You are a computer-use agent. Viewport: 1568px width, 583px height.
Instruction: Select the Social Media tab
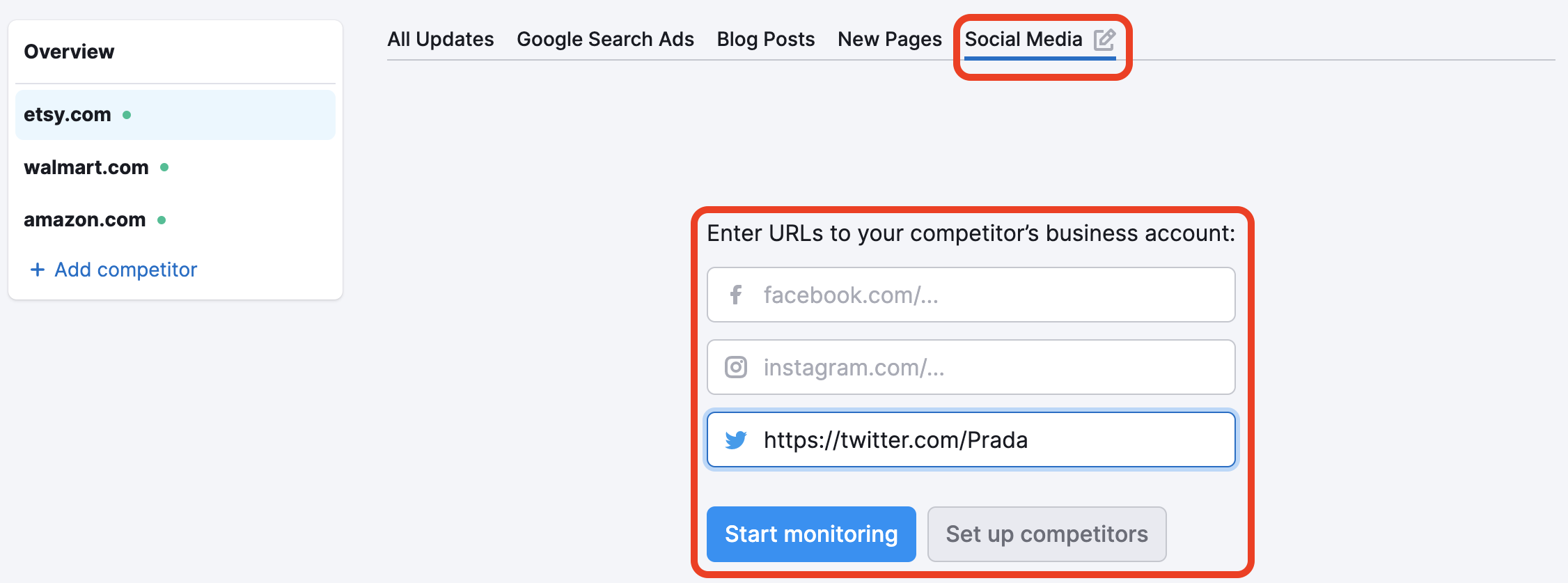coord(1024,39)
